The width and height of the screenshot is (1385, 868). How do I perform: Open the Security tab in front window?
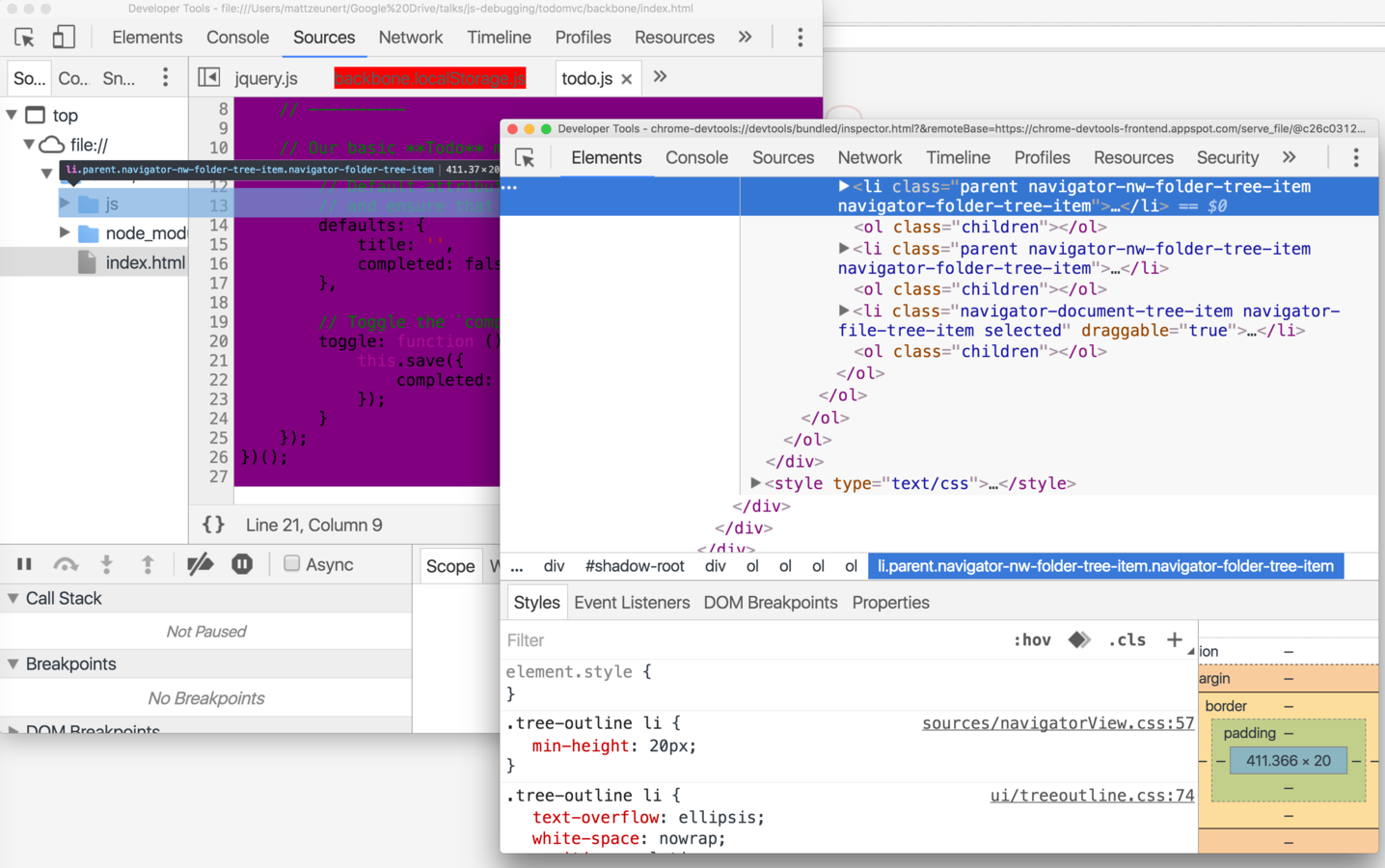(x=1228, y=157)
